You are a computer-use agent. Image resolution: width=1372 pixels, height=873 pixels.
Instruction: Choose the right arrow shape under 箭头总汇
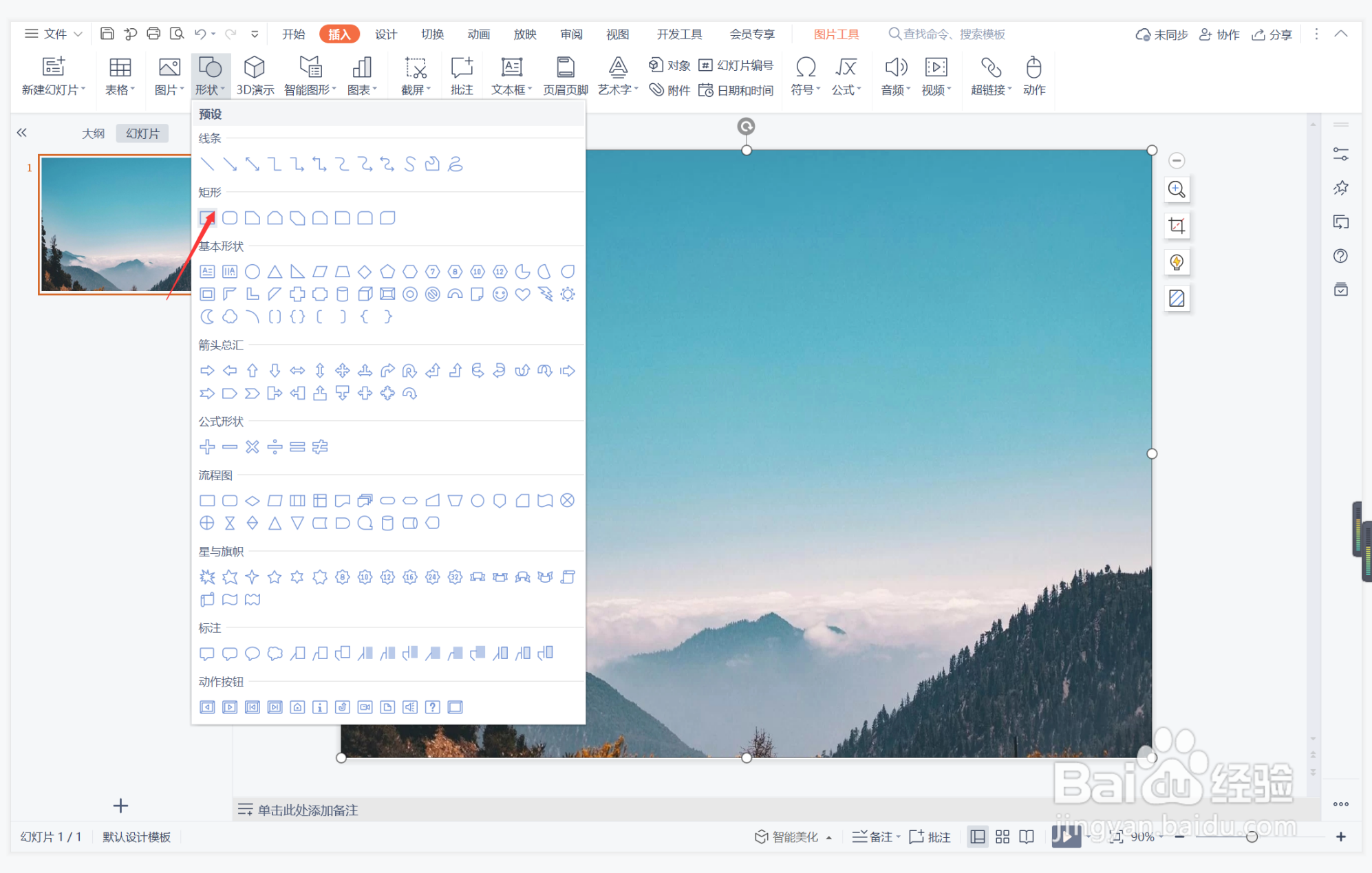click(207, 371)
